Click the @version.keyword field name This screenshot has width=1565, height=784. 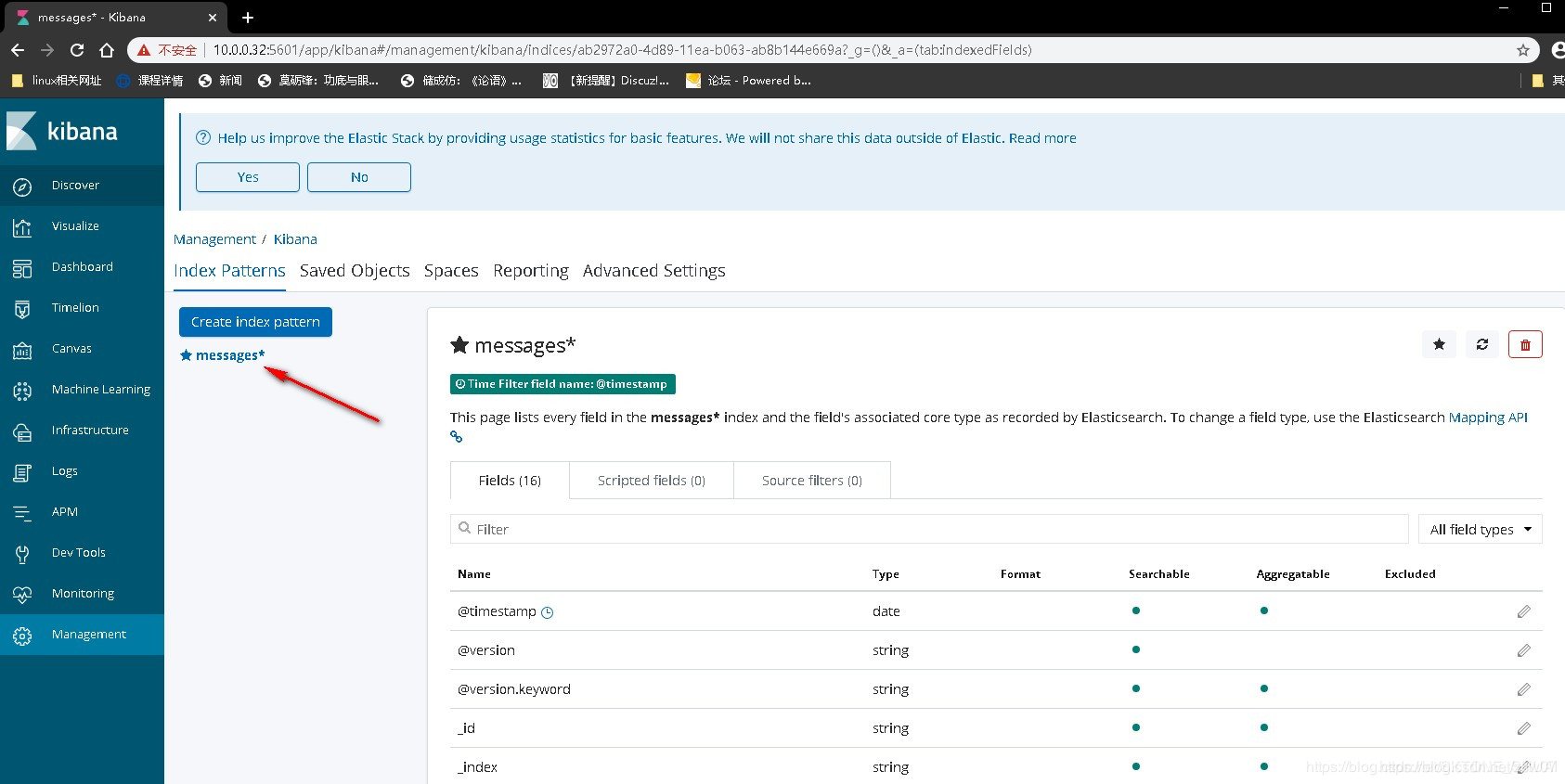tap(514, 689)
